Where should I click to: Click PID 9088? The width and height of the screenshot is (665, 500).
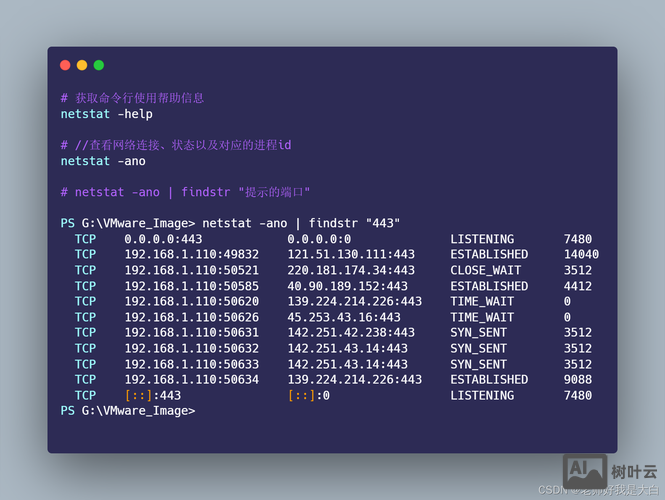point(578,380)
